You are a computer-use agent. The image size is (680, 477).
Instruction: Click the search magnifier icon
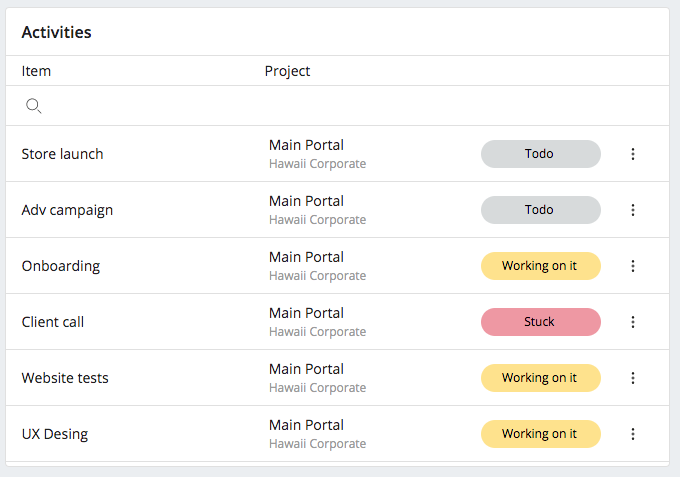33,106
